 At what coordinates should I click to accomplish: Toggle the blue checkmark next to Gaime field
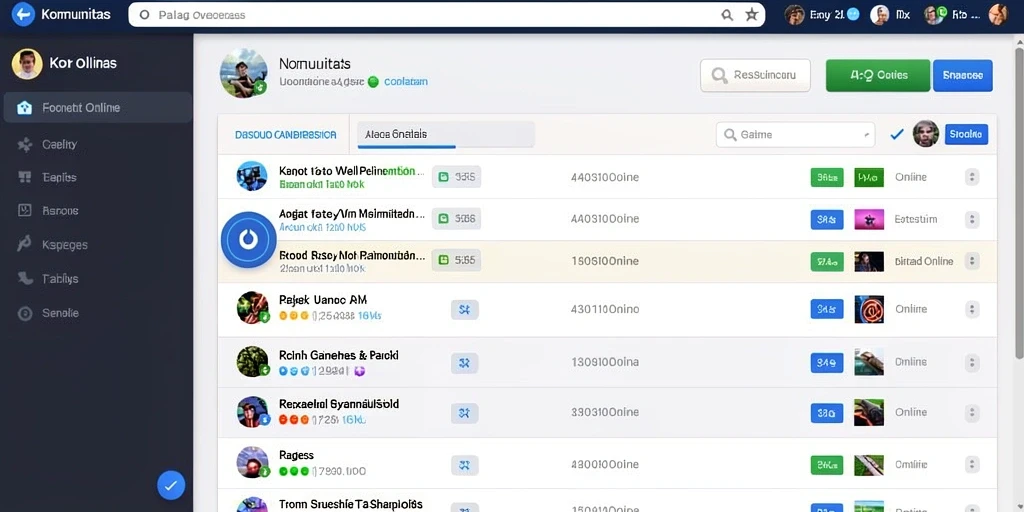897,135
